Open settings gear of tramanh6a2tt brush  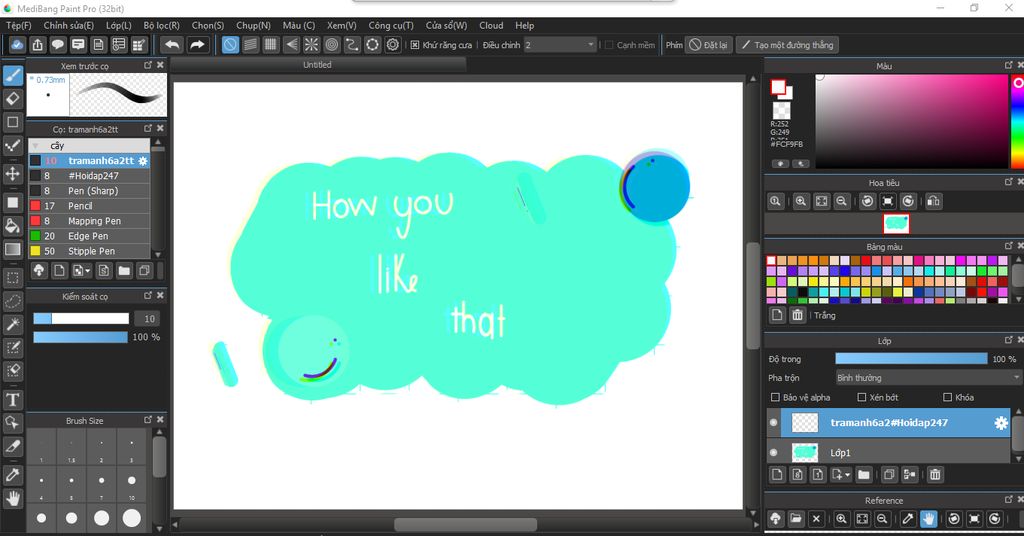tap(143, 161)
